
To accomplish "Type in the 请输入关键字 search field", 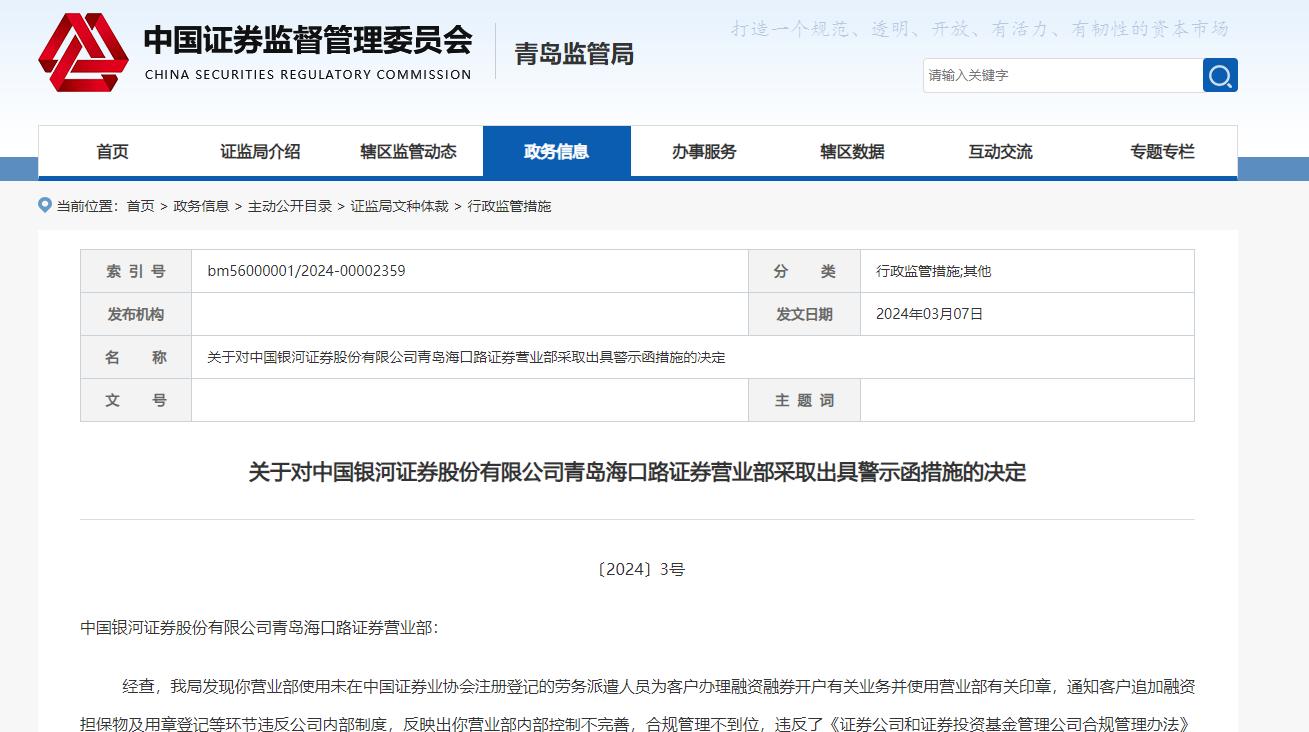I will (1062, 75).
